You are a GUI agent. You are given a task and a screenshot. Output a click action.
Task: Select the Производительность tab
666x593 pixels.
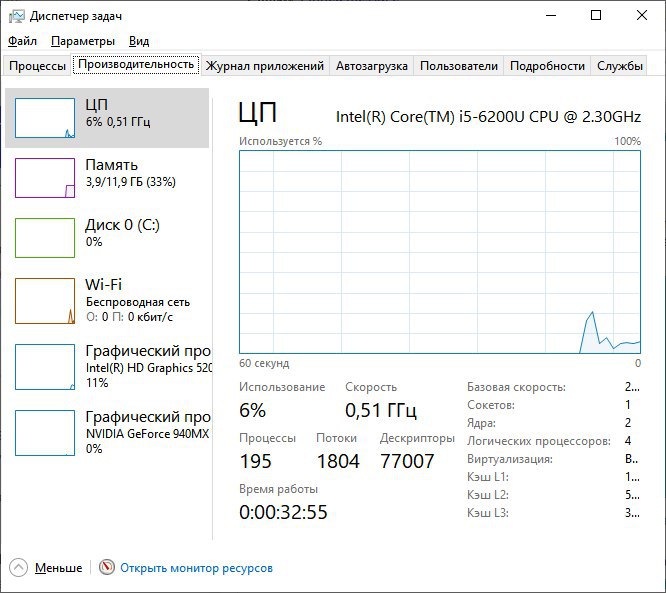[x=136, y=64]
